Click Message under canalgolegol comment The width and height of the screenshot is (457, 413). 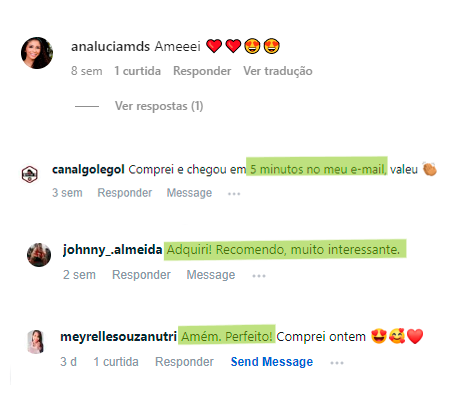[x=189, y=193]
